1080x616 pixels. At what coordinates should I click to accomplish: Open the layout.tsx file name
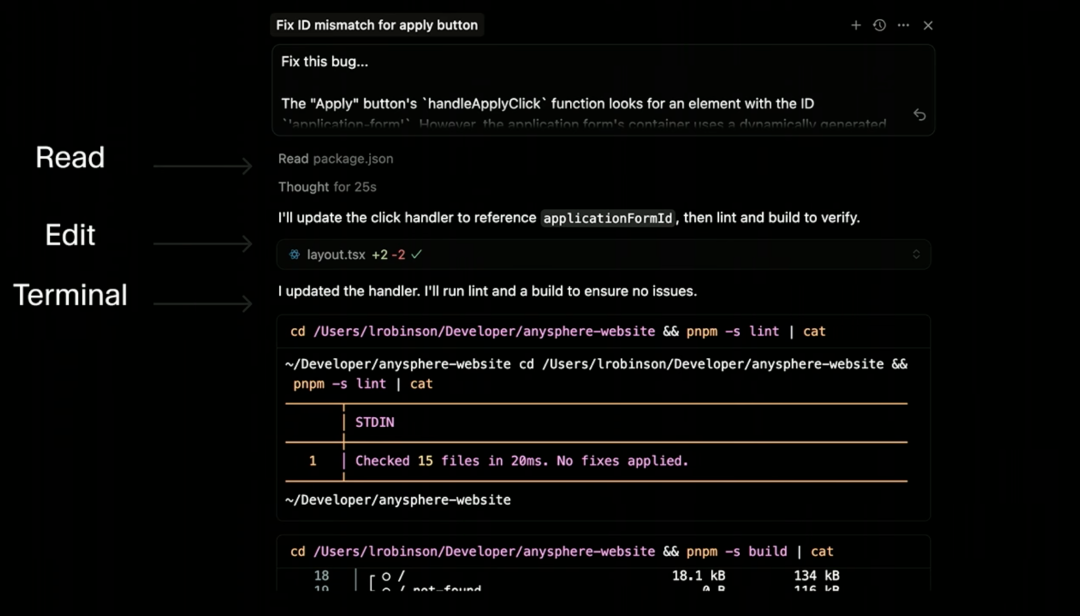click(x=336, y=255)
